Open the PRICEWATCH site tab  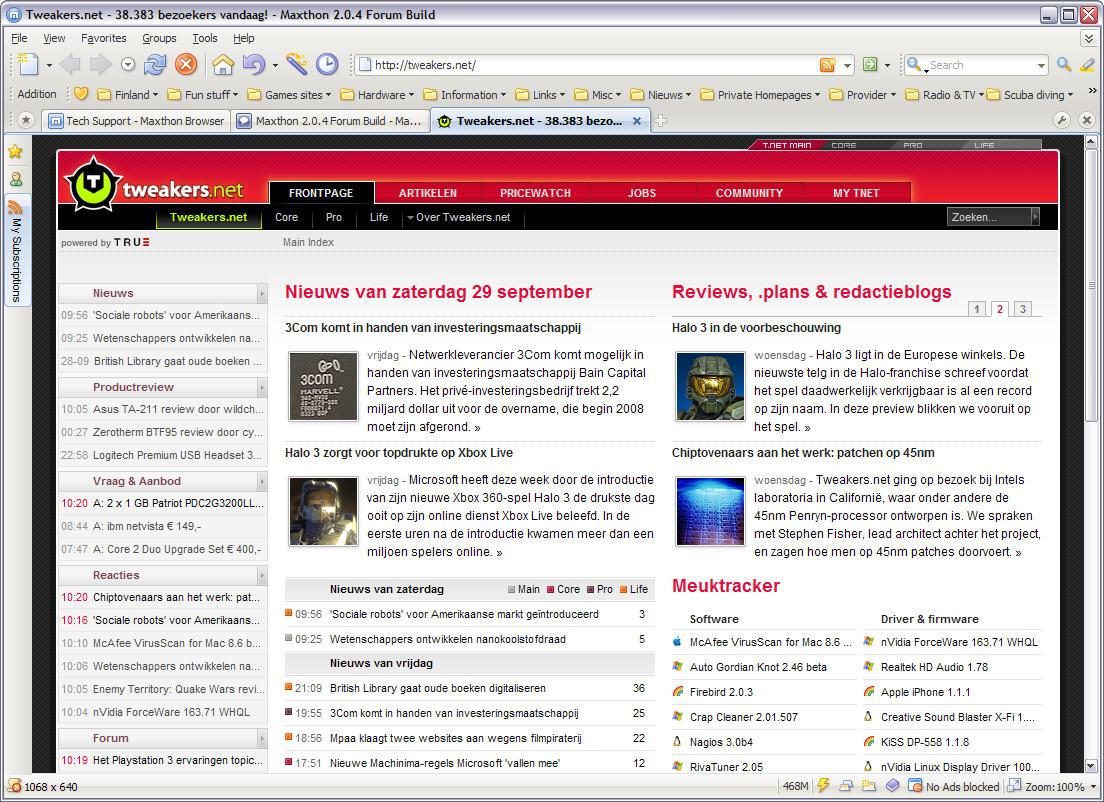pyautogui.click(x=535, y=193)
